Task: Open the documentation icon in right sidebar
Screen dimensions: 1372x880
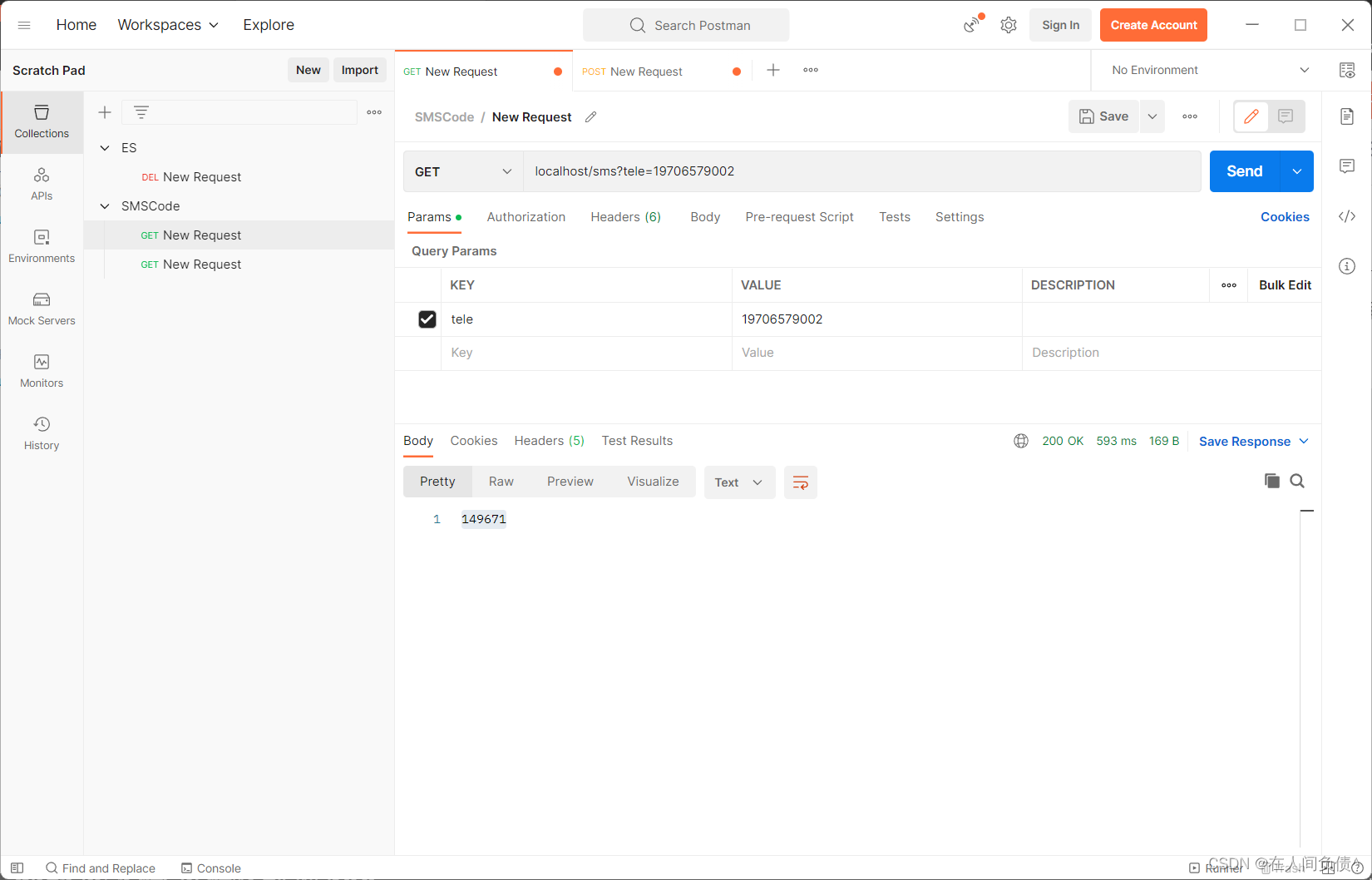Action: 1347,116
